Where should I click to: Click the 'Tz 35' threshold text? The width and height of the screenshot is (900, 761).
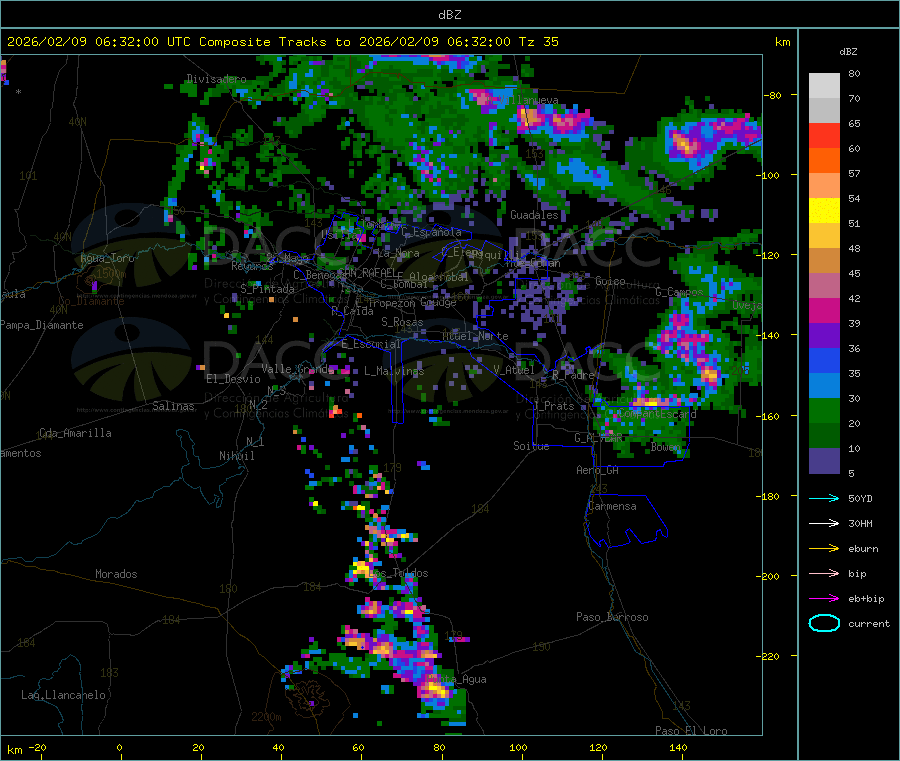(x=538, y=41)
